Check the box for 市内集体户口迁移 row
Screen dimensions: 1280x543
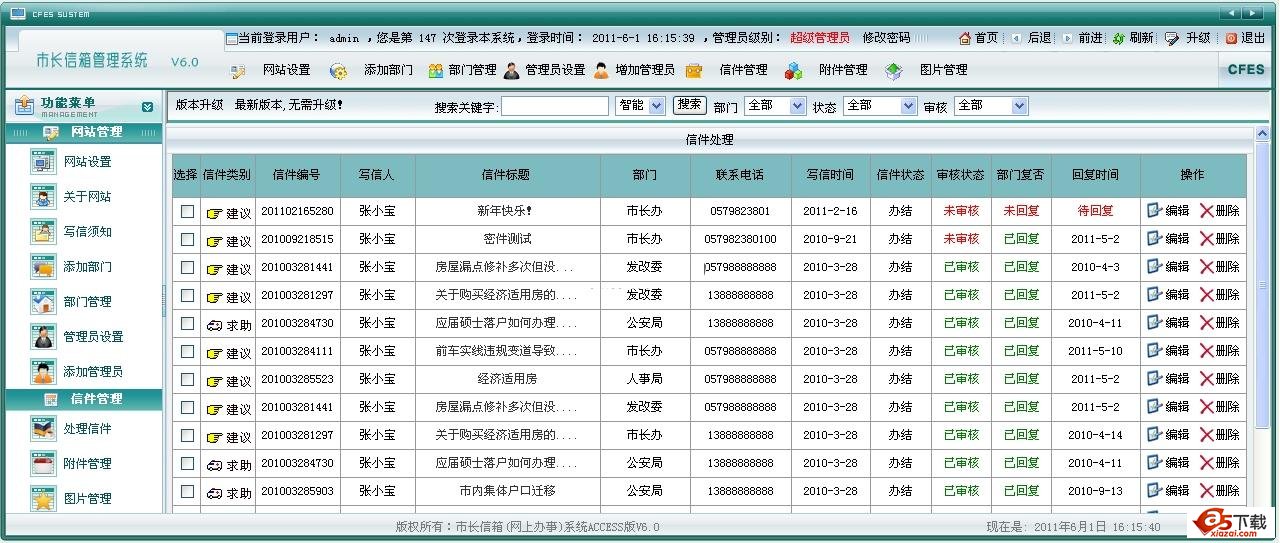187,492
